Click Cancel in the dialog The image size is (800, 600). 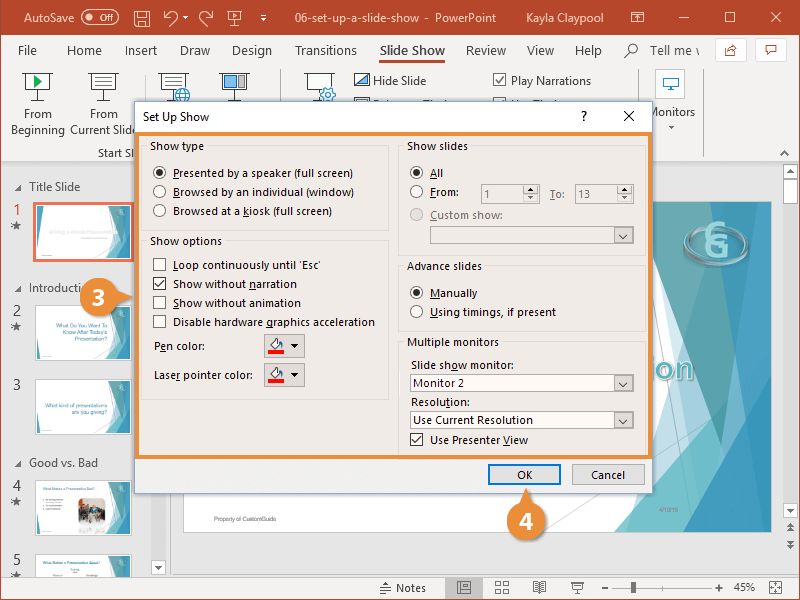tap(608, 475)
